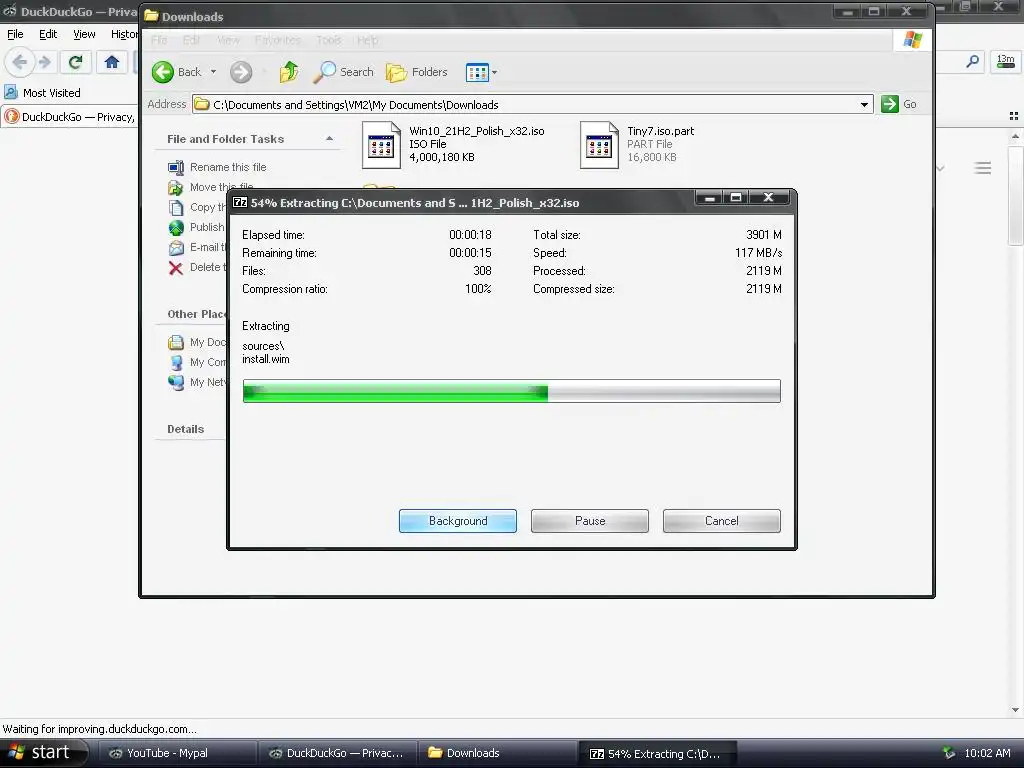
Task: Click the Forward arrow in Downloads window
Action: 241,72
